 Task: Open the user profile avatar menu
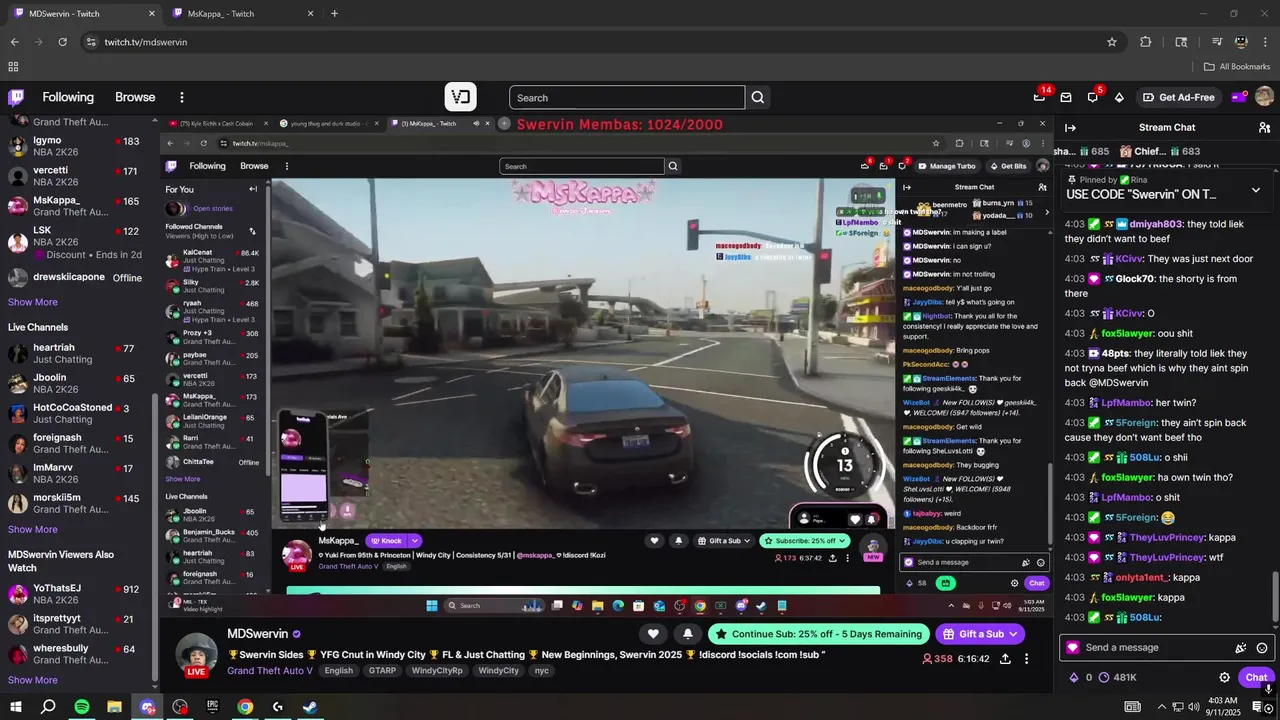tap(1264, 97)
